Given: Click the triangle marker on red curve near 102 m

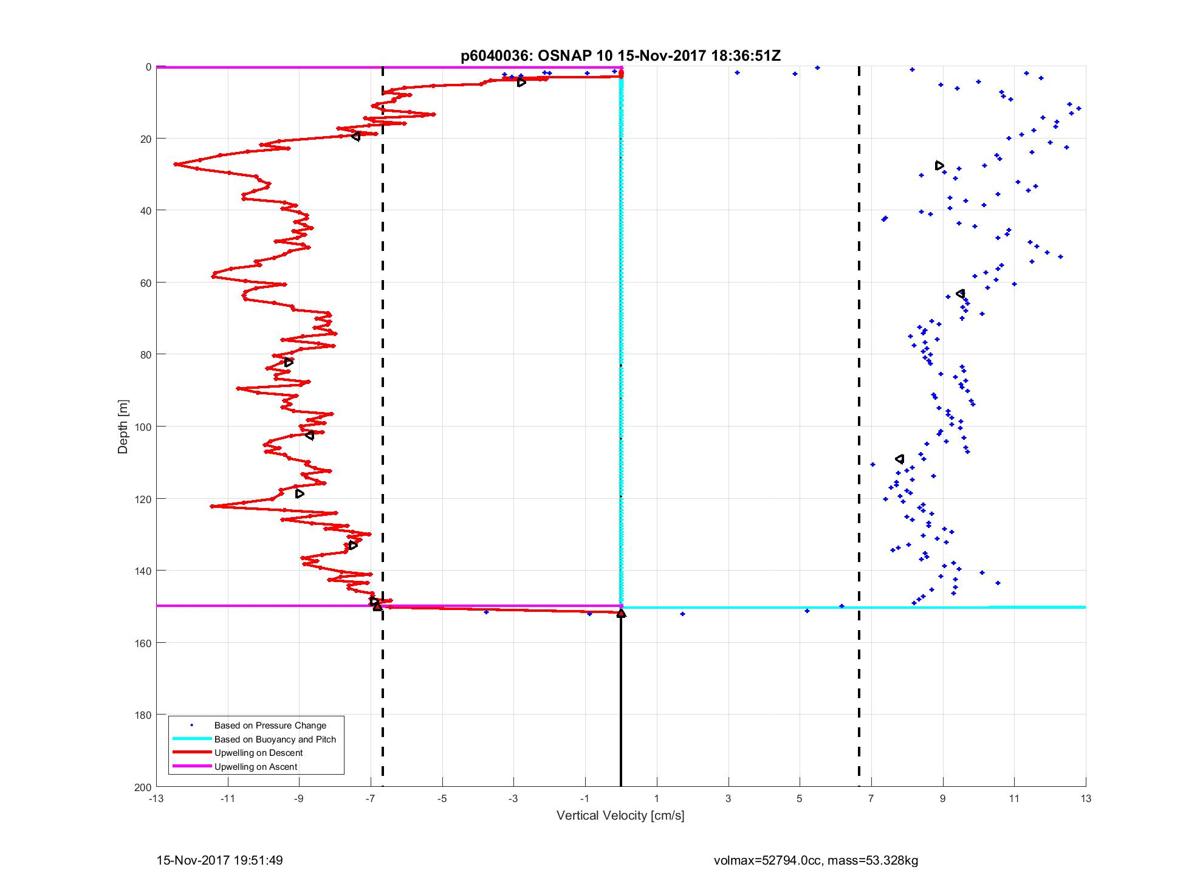Looking at the screenshot, I should [309, 435].
